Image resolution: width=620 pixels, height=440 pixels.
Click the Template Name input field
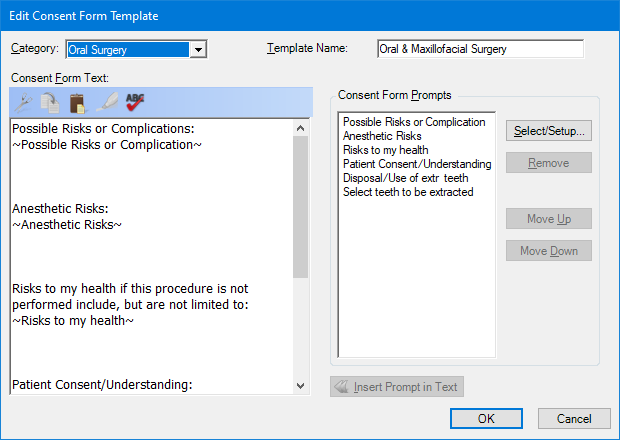(x=480, y=49)
